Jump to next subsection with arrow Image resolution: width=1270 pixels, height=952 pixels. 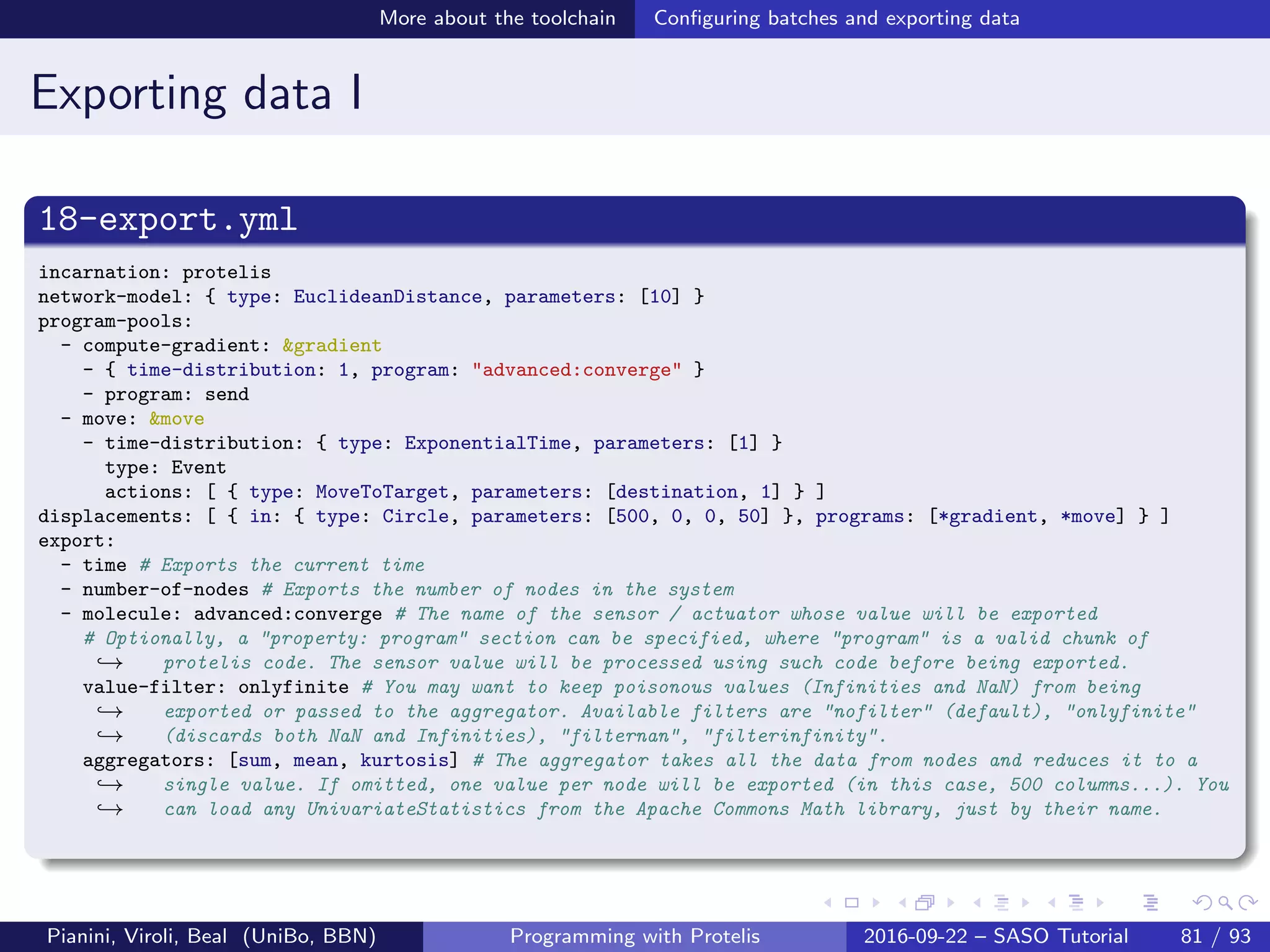pyautogui.click(x=1025, y=903)
